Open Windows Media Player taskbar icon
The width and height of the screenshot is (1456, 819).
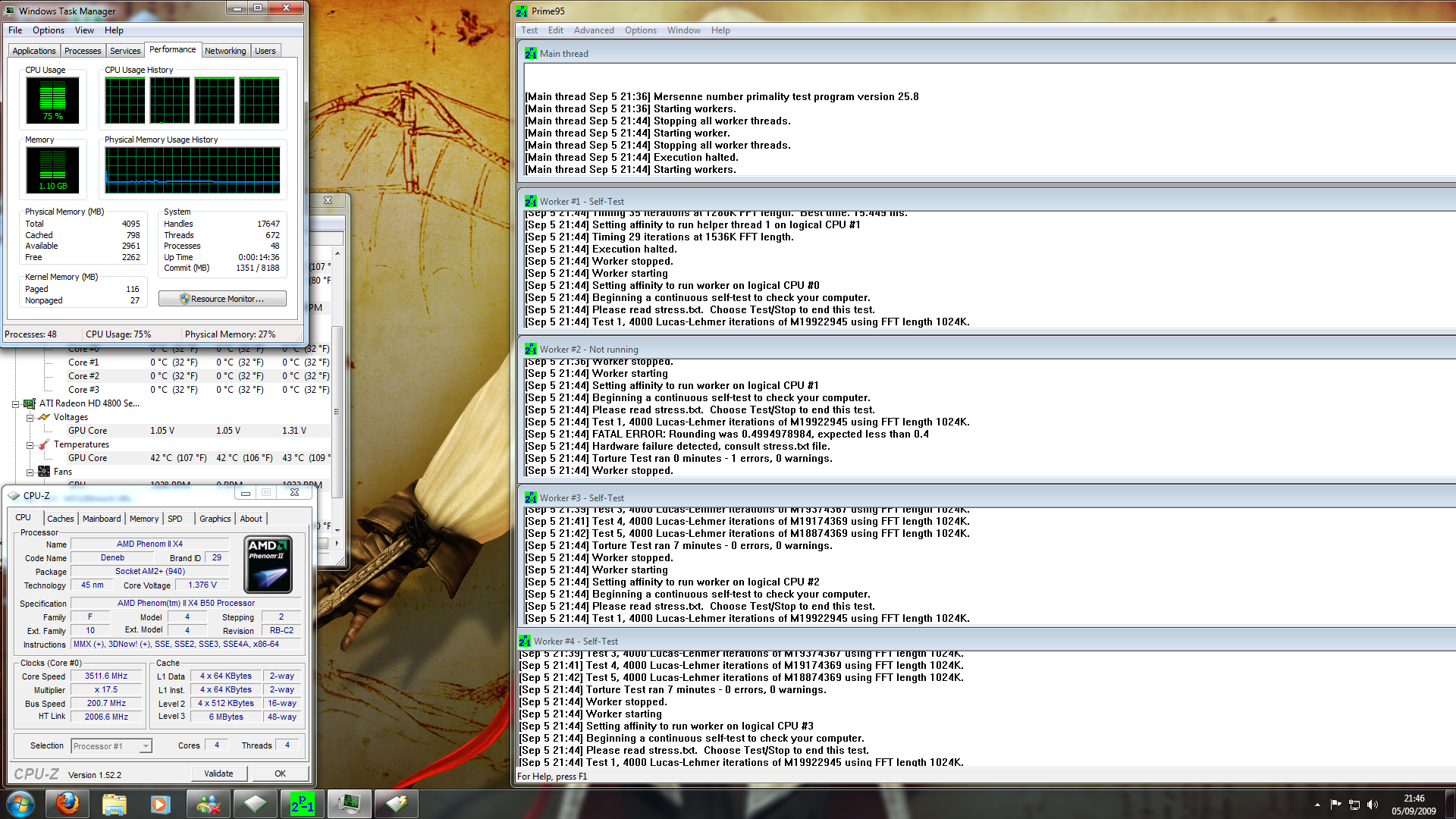coord(160,803)
